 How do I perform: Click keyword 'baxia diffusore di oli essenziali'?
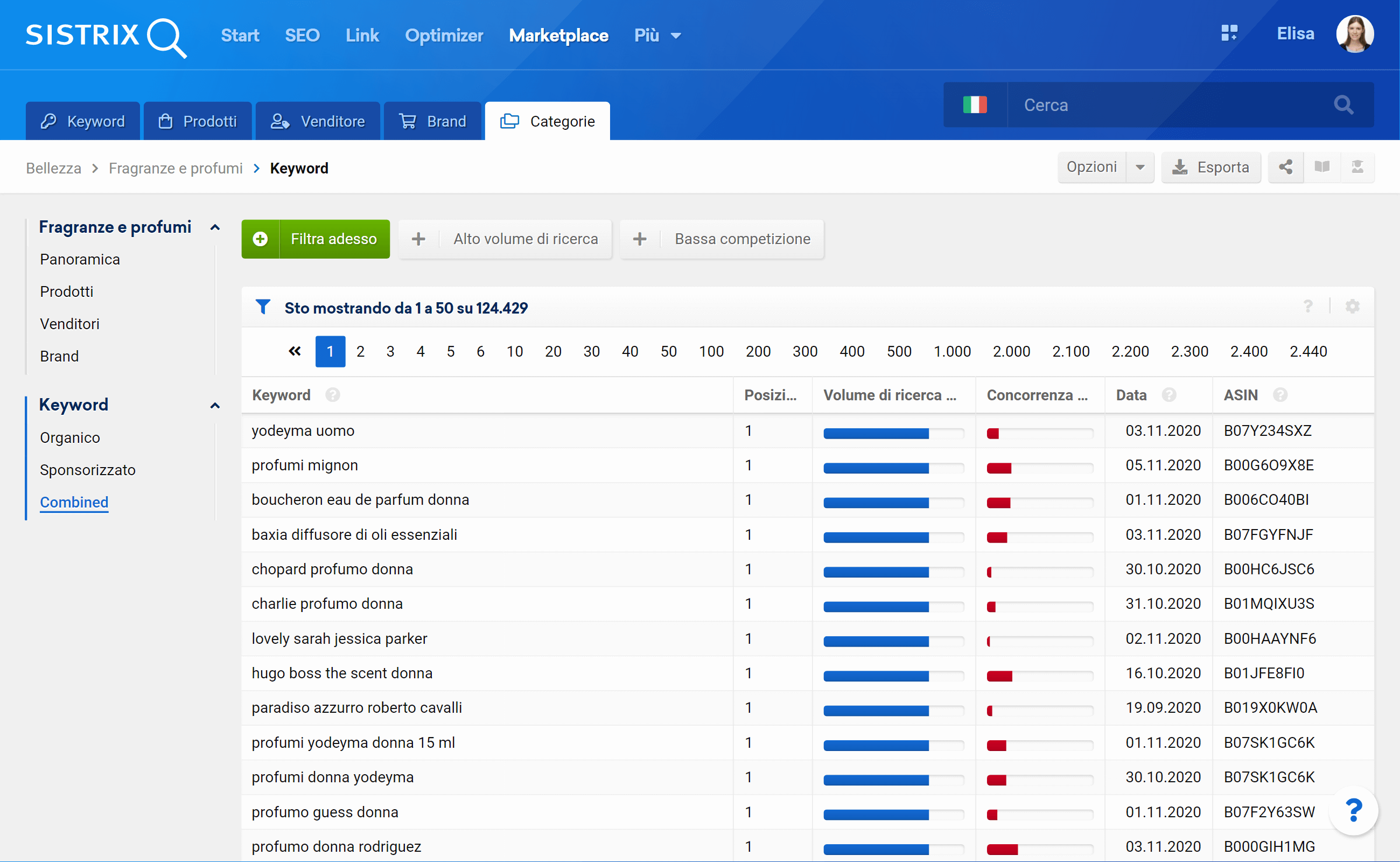pos(354,535)
